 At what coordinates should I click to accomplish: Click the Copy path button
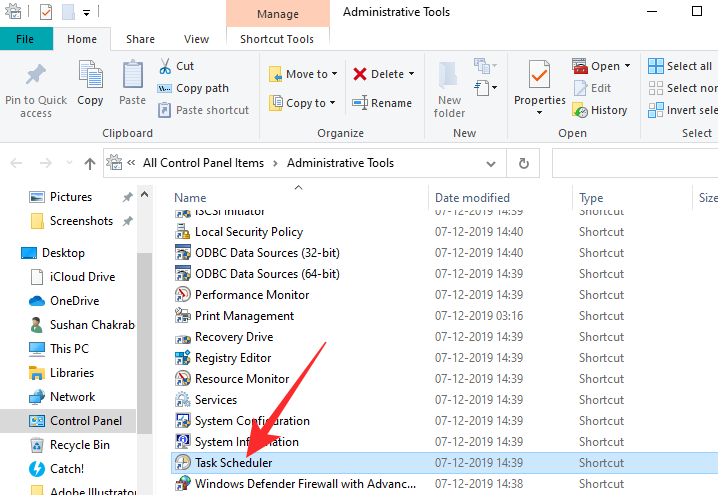pyautogui.click(x=202, y=88)
